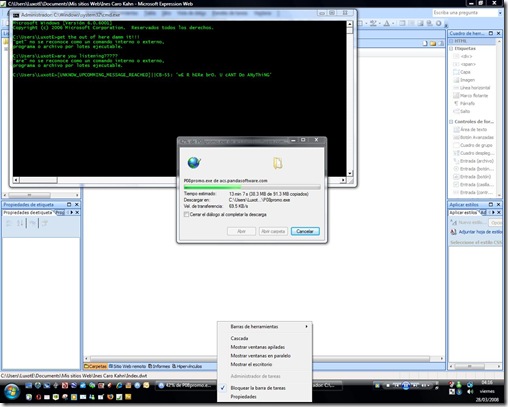Open the Firefox icon in quick launch
Screen dimensions: 508x407
pyautogui.click(x=110, y=397)
